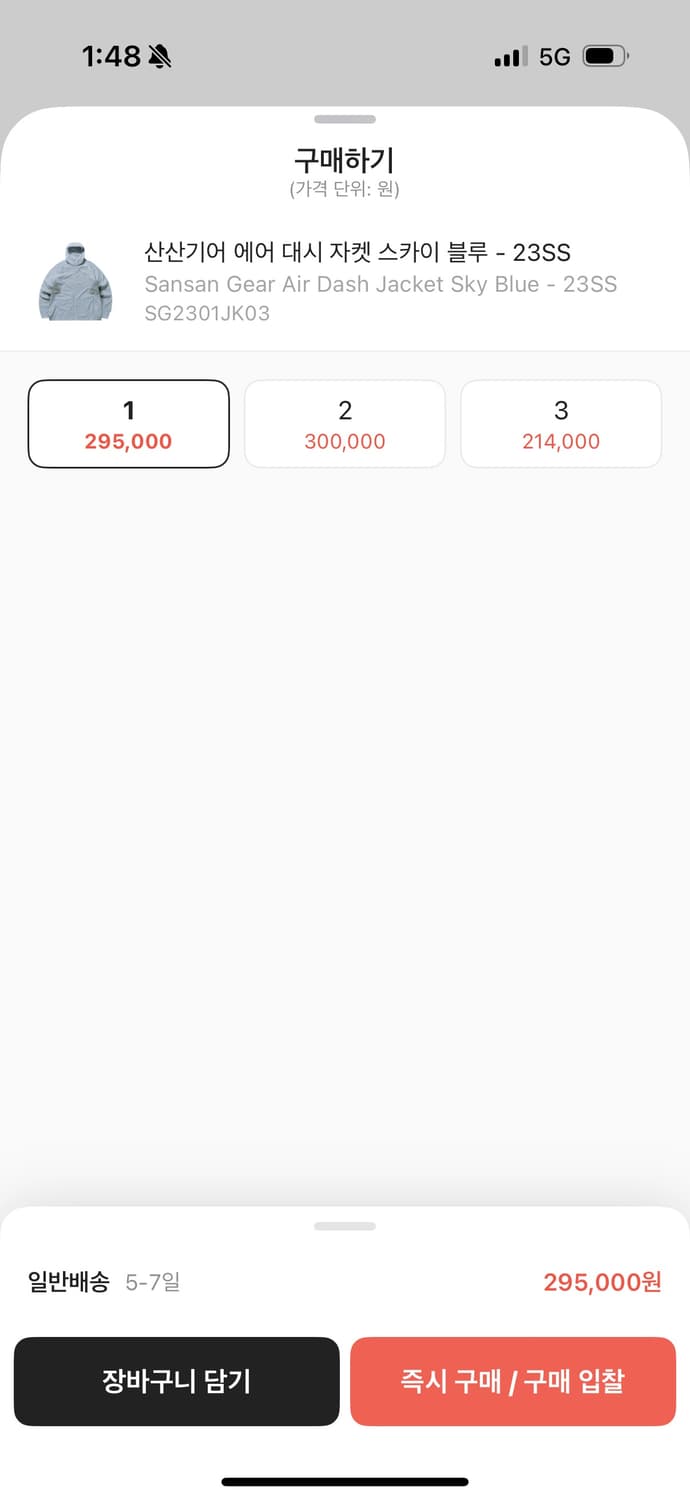Choose size option 3 priced 214,000
The height and width of the screenshot is (1500, 690).
tap(561, 424)
